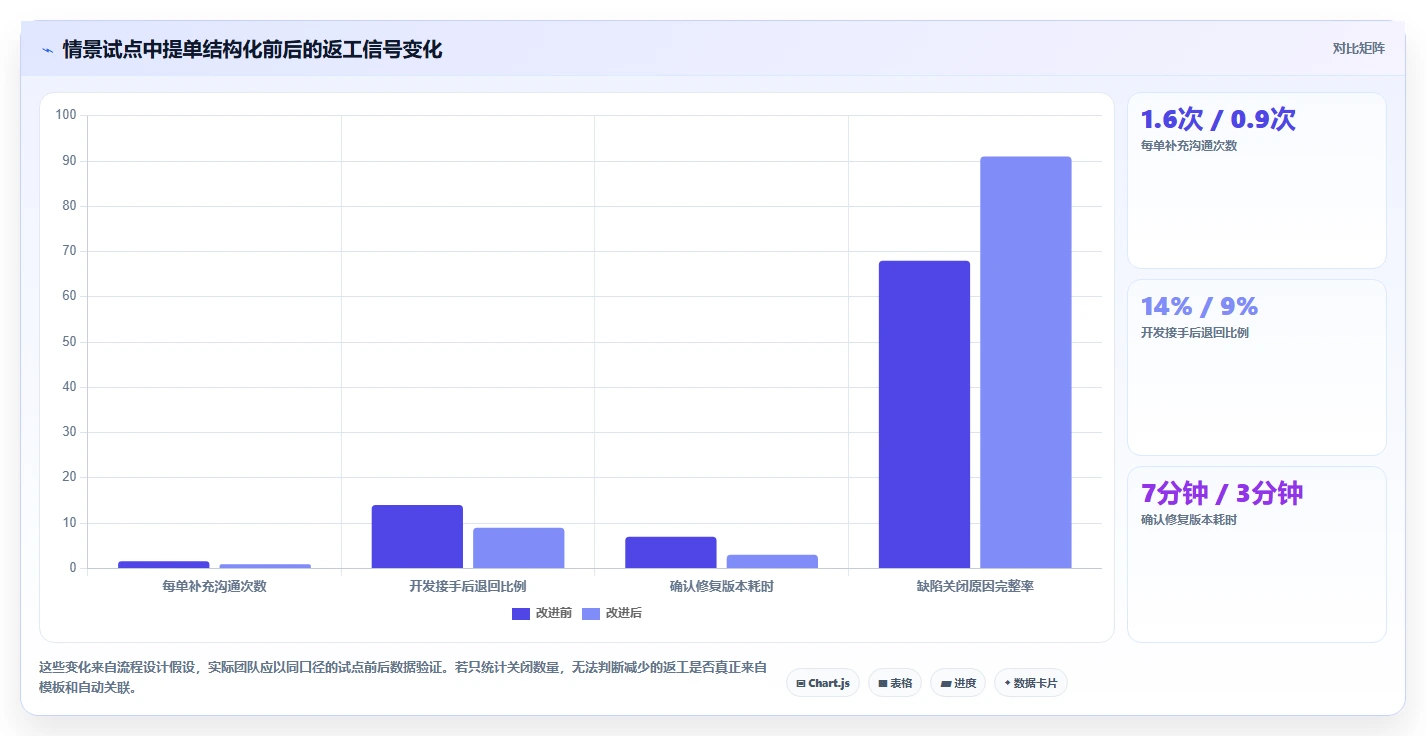
Task: Click the lightning icon beside the title
Action: (x=47, y=50)
